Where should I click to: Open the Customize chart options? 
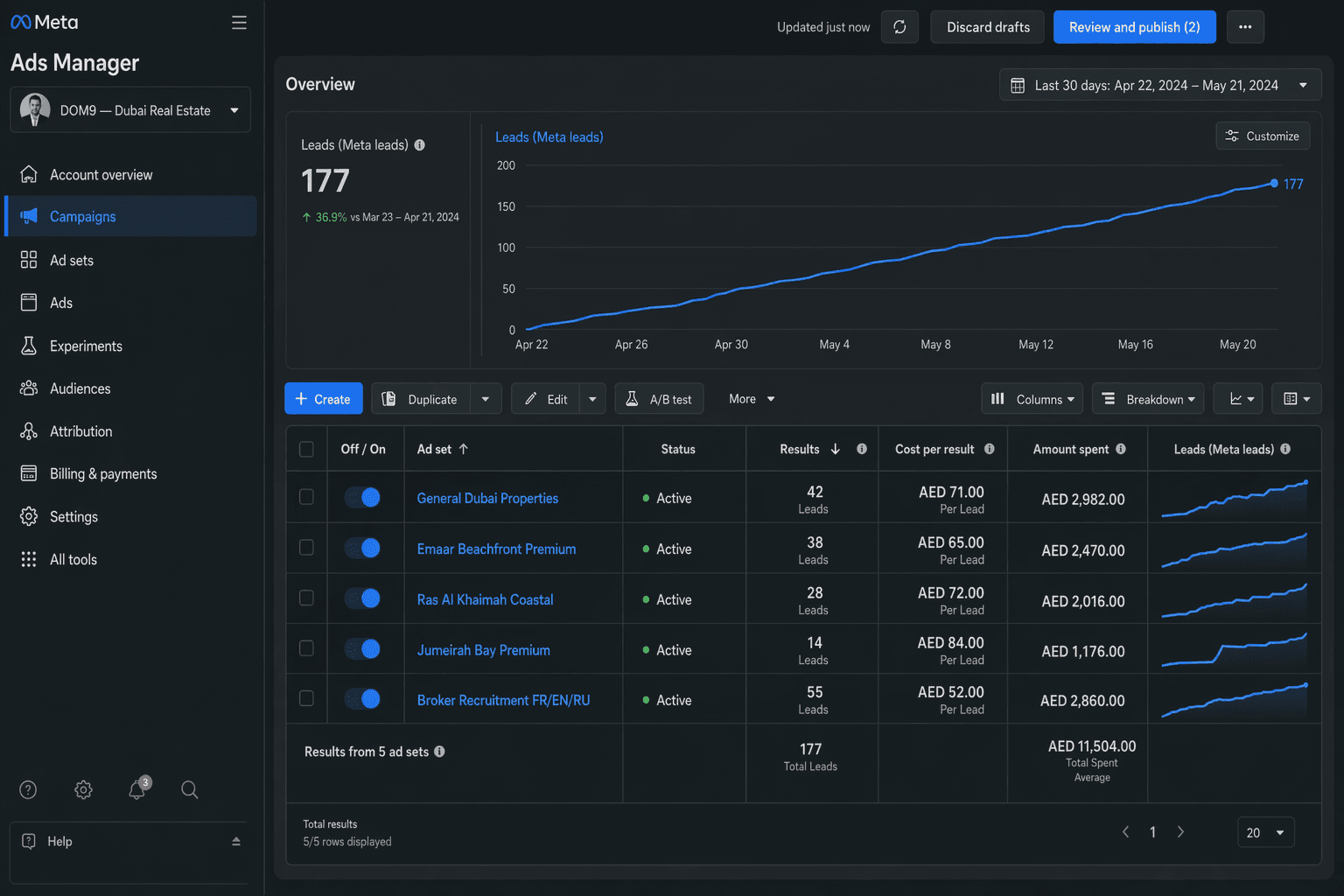pyautogui.click(x=1263, y=136)
